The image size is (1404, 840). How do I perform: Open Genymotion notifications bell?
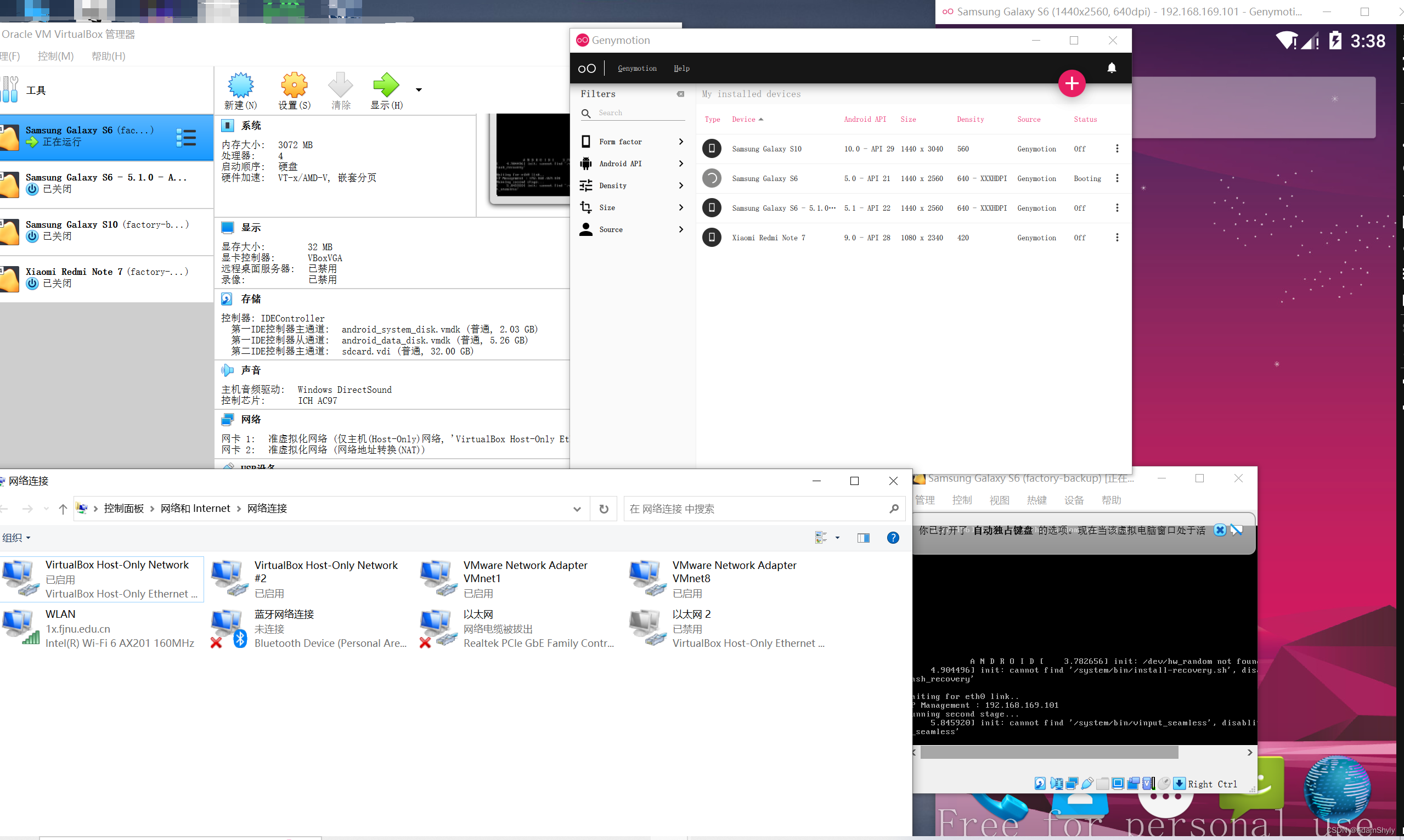1111,68
